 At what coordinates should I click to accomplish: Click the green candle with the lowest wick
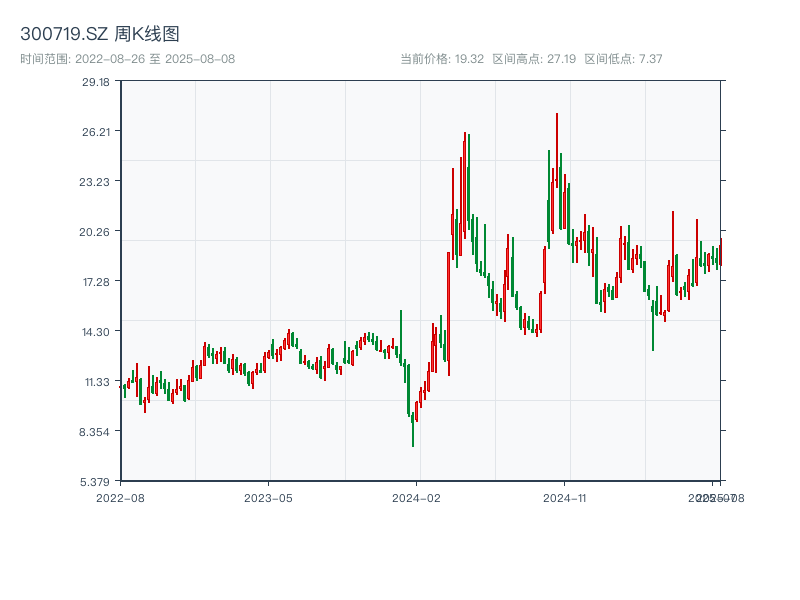pos(413,428)
